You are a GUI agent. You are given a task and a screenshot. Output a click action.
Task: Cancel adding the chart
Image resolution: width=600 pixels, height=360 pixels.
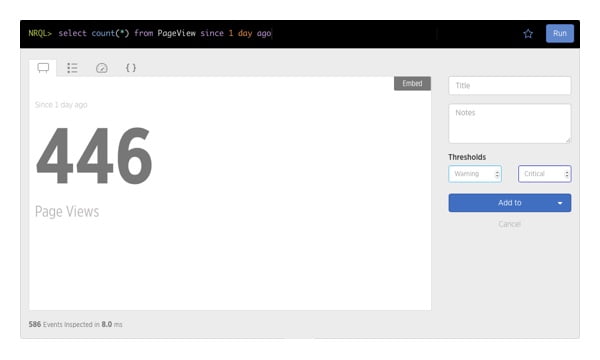509,224
